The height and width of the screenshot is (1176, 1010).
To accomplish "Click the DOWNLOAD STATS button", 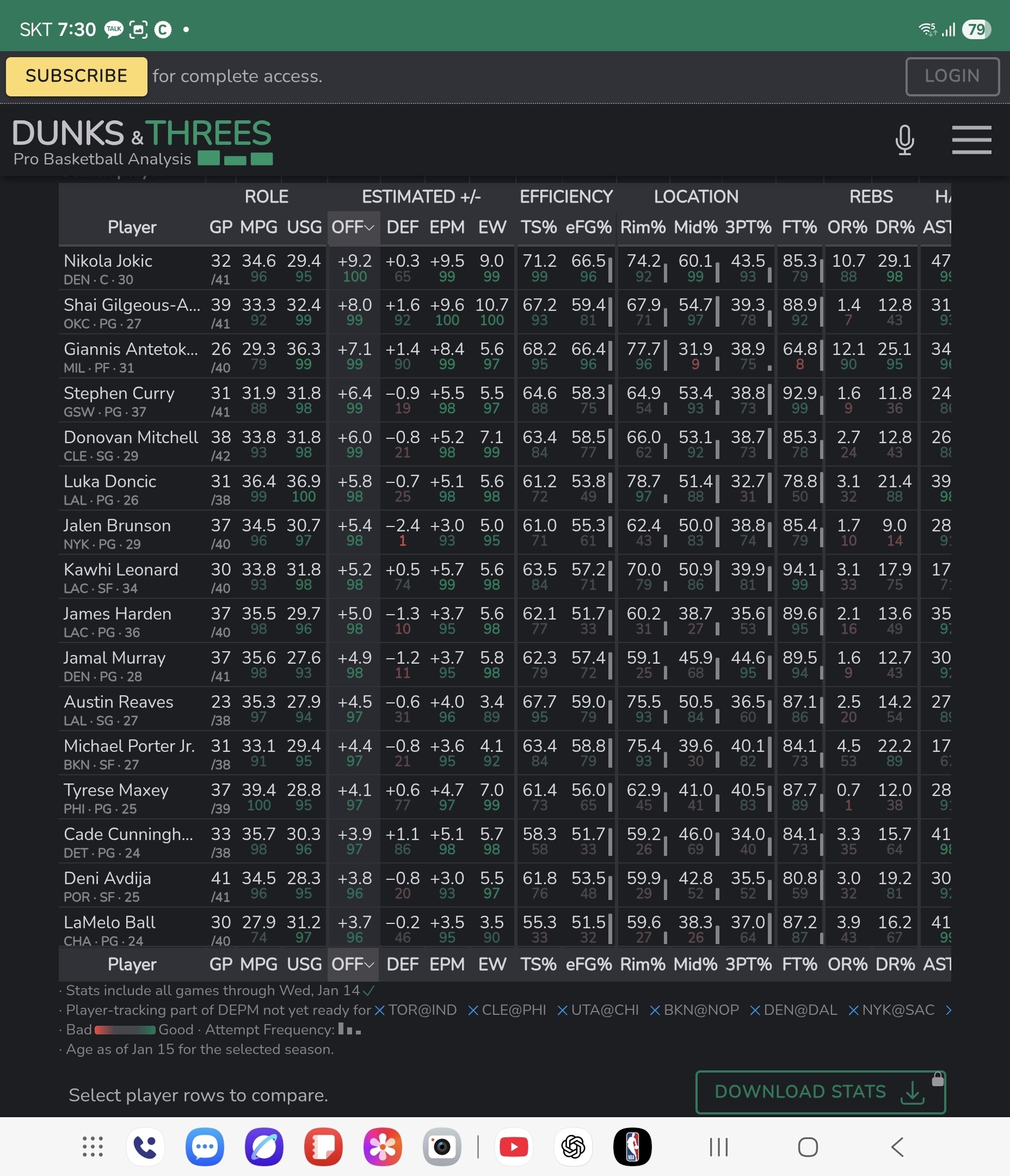I will [821, 1092].
